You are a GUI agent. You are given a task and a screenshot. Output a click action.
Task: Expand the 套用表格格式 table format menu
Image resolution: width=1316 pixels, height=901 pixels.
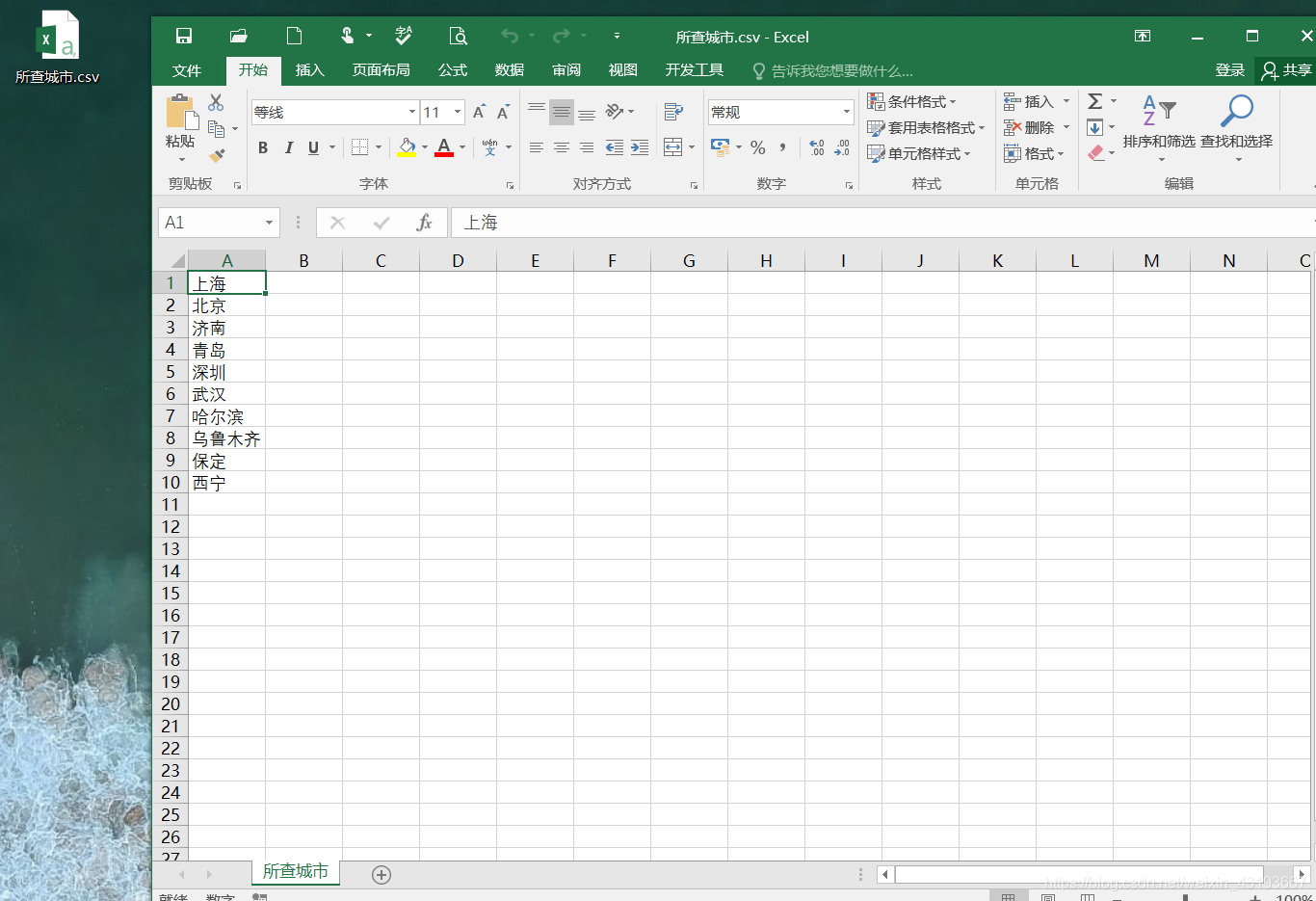(x=926, y=127)
